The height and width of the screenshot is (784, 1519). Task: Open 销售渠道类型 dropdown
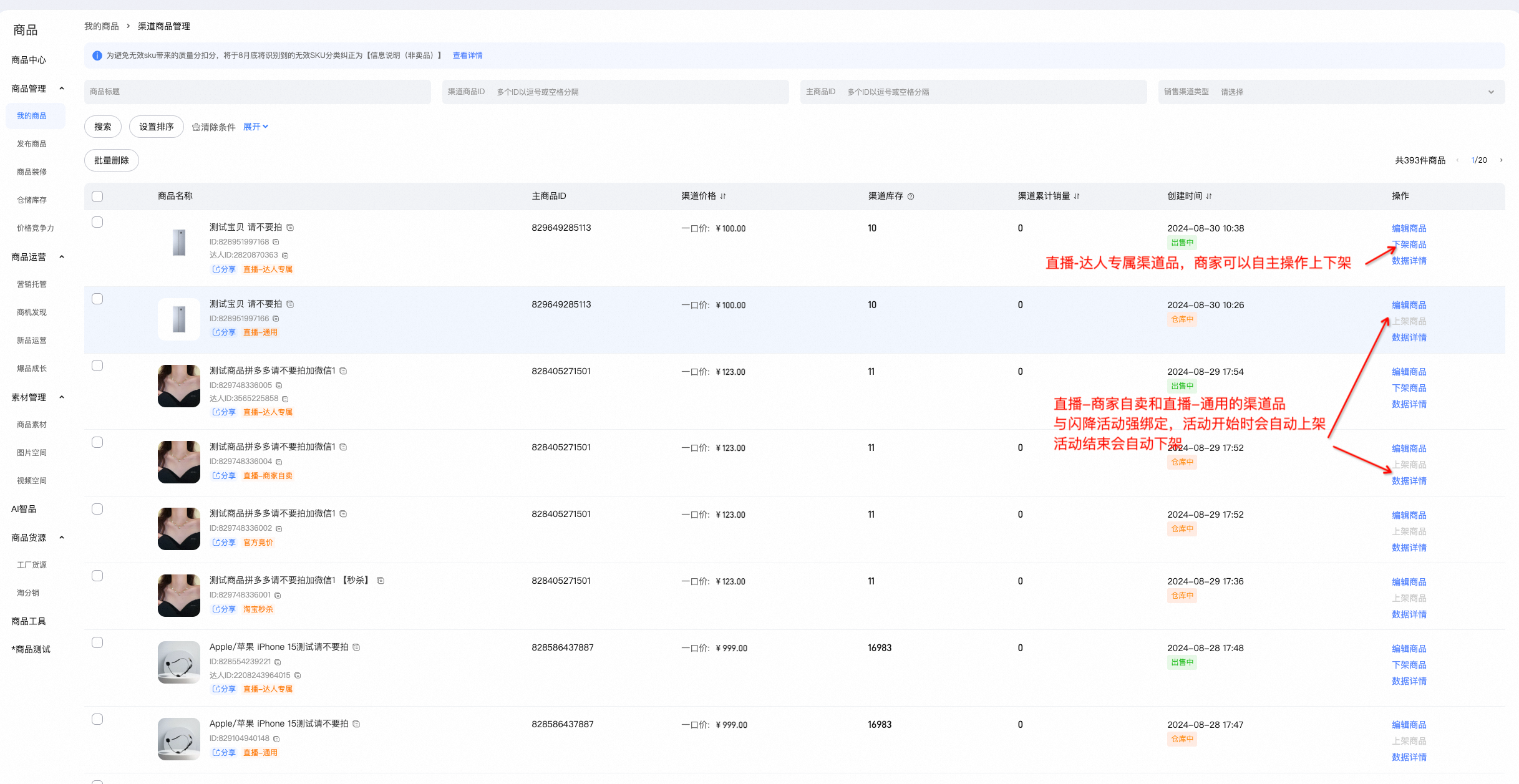[1331, 92]
